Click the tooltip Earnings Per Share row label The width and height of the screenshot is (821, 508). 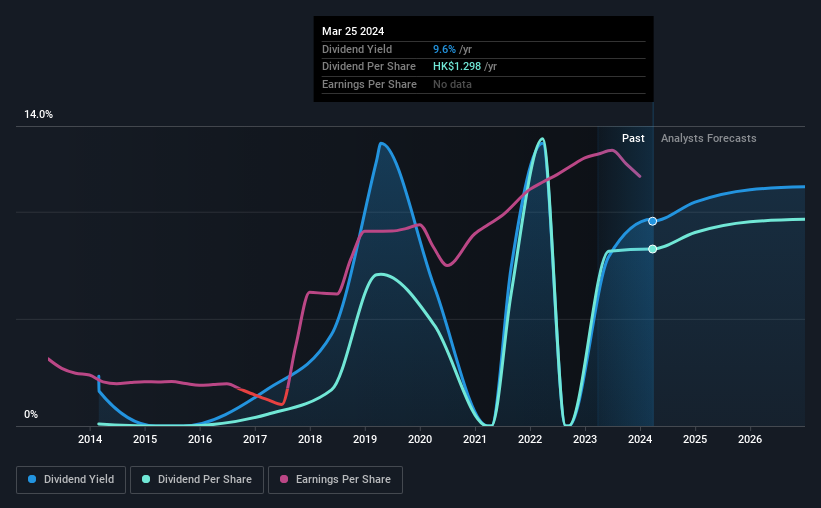369,84
